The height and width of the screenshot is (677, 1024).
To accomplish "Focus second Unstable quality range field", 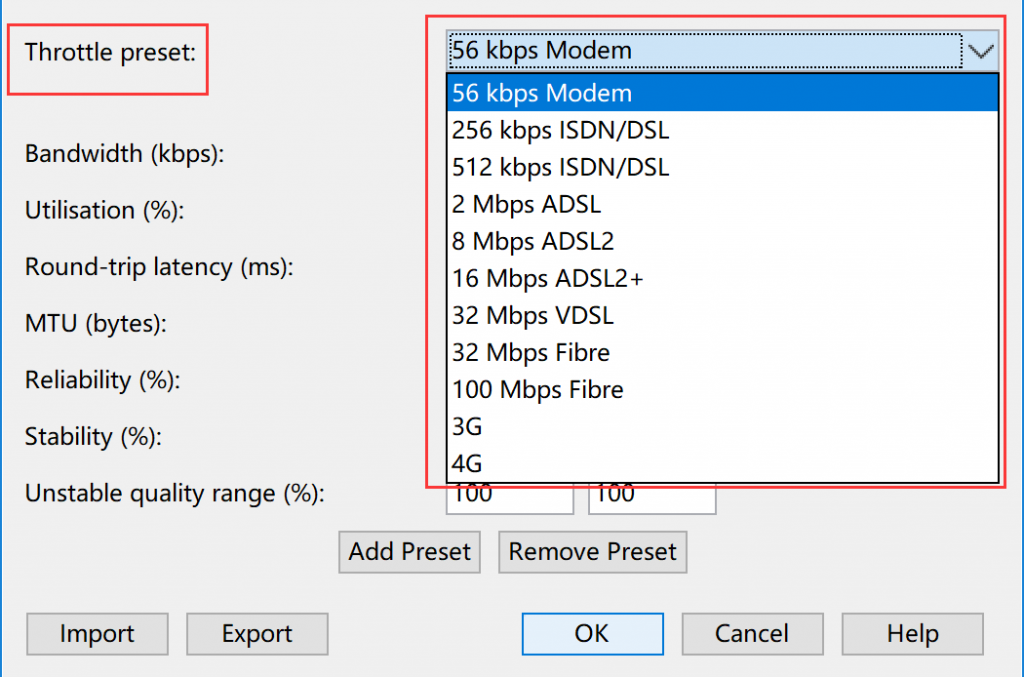I will point(652,498).
